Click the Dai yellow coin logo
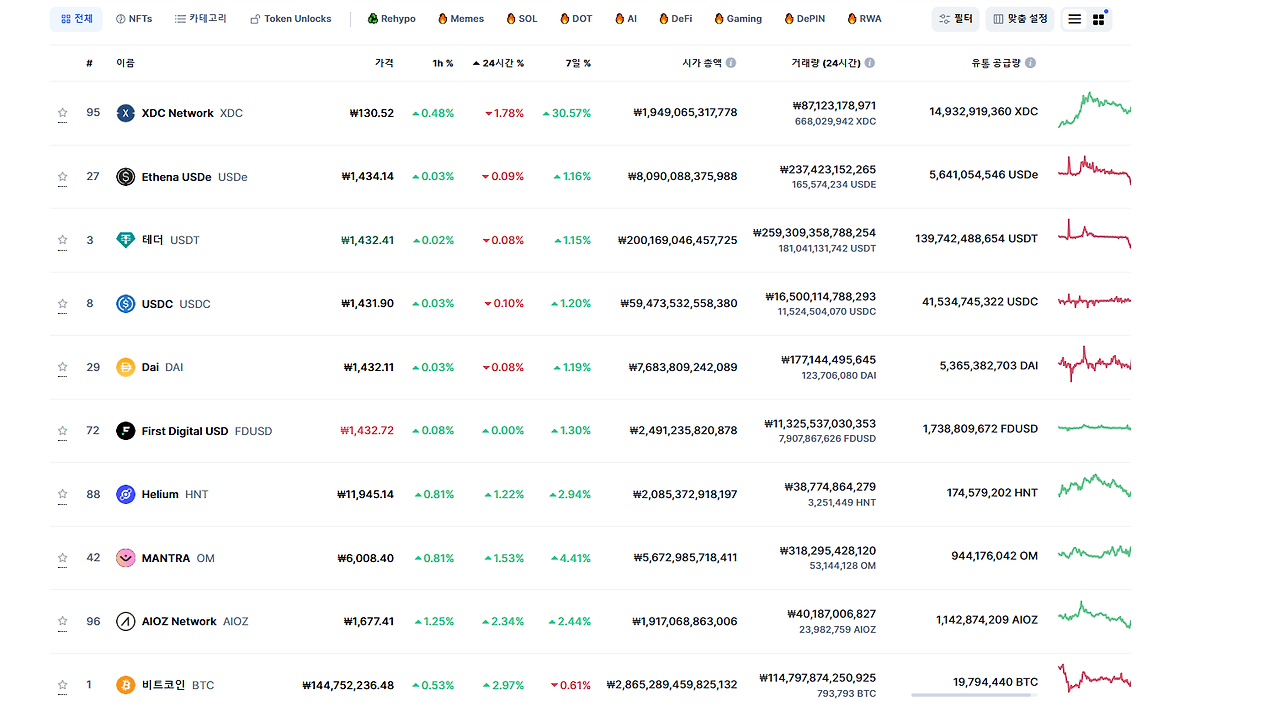1280x706 pixels. pyautogui.click(x=125, y=367)
